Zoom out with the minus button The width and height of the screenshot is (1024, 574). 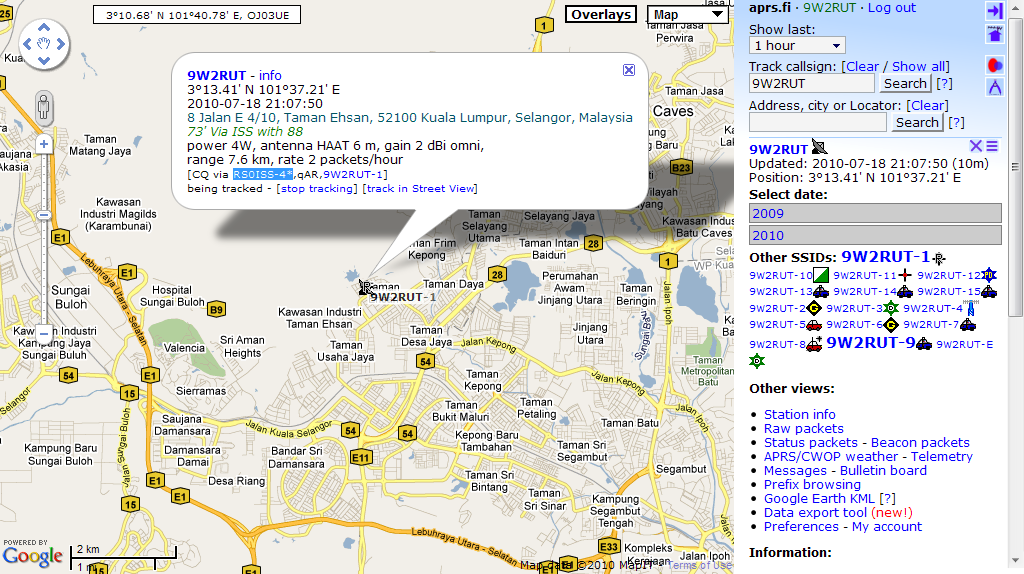(44, 333)
